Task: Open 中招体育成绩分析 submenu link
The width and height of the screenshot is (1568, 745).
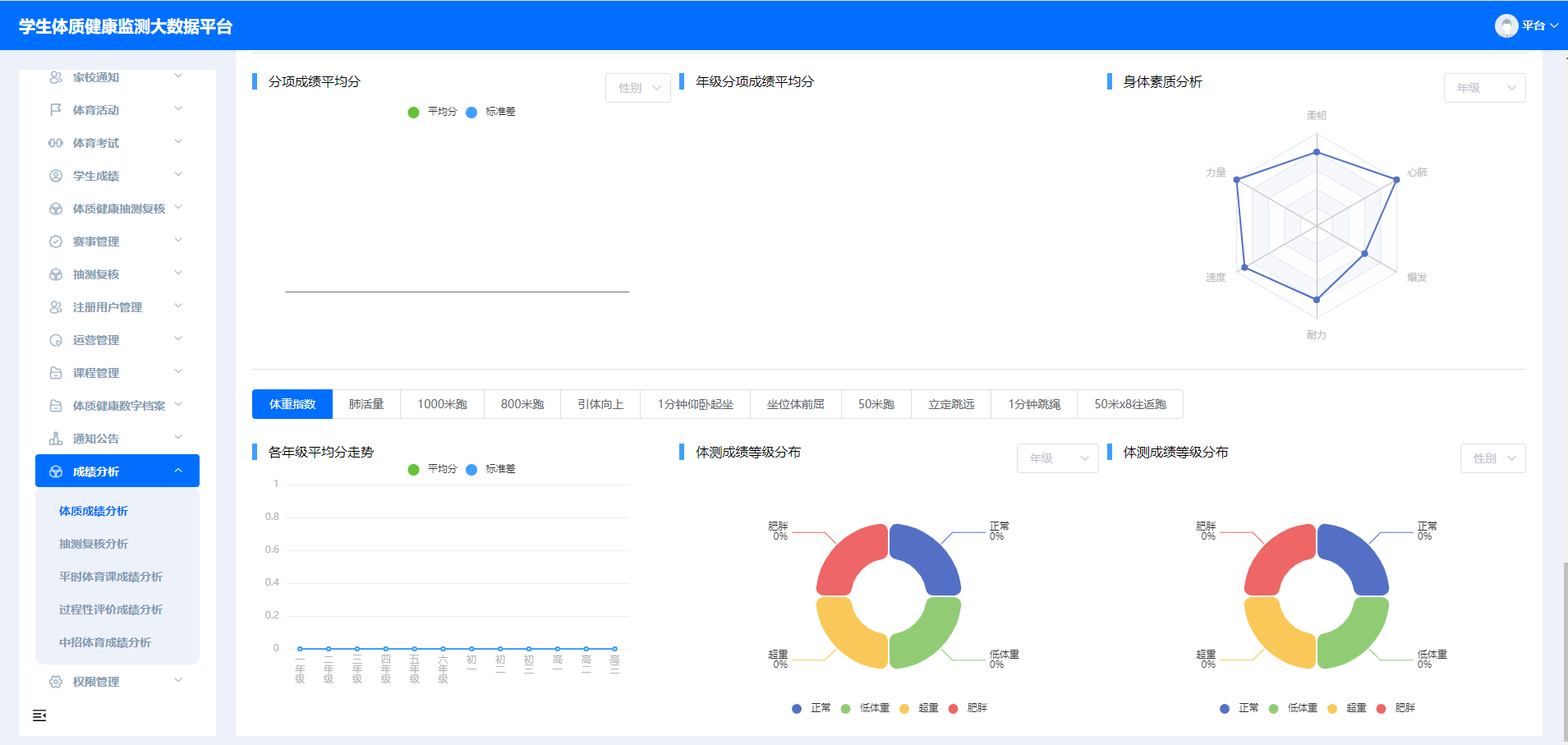Action: click(x=105, y=642)
